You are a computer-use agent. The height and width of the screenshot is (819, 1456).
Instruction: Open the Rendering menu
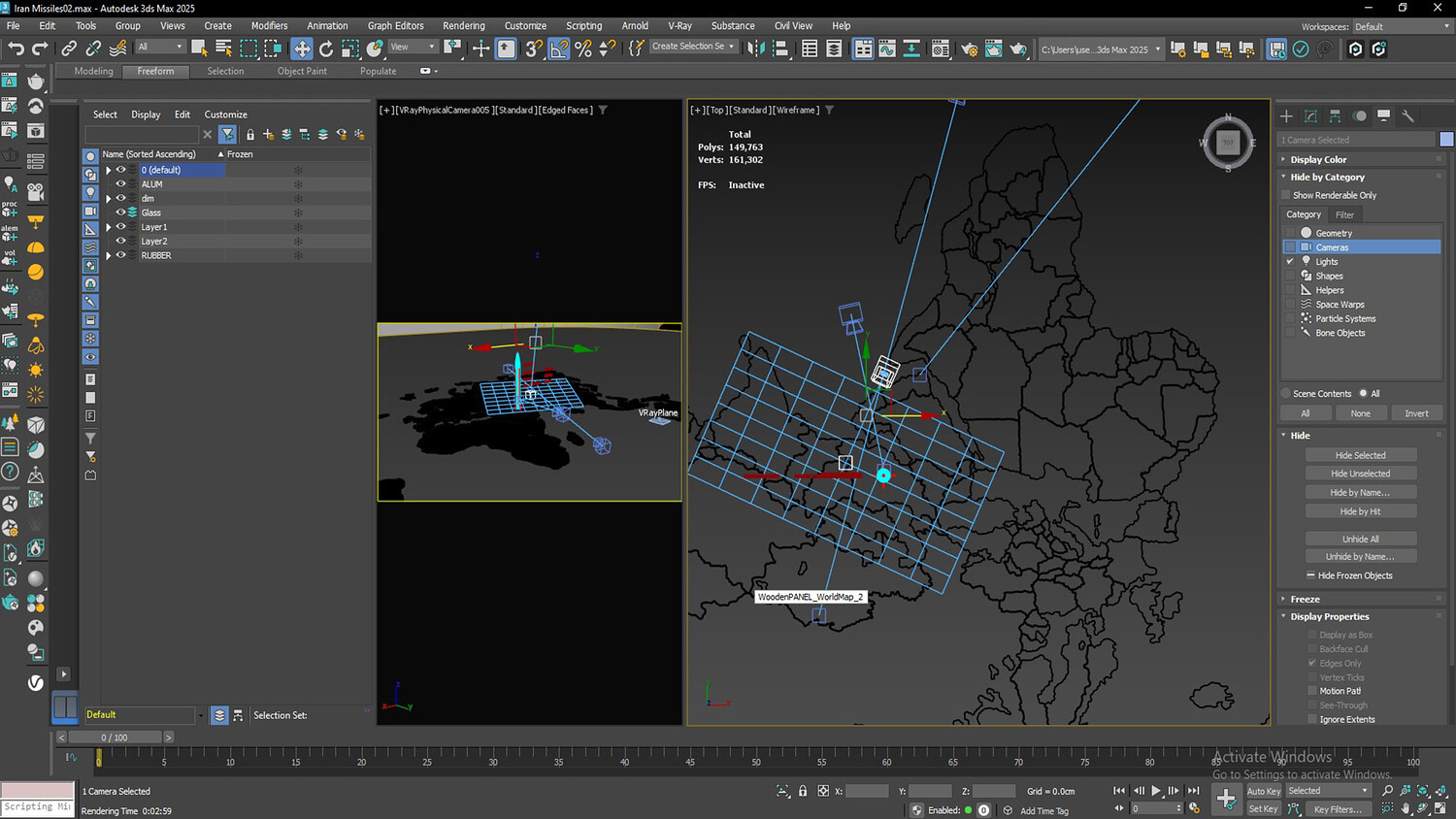pyautogui.click(x=463, y=25)
